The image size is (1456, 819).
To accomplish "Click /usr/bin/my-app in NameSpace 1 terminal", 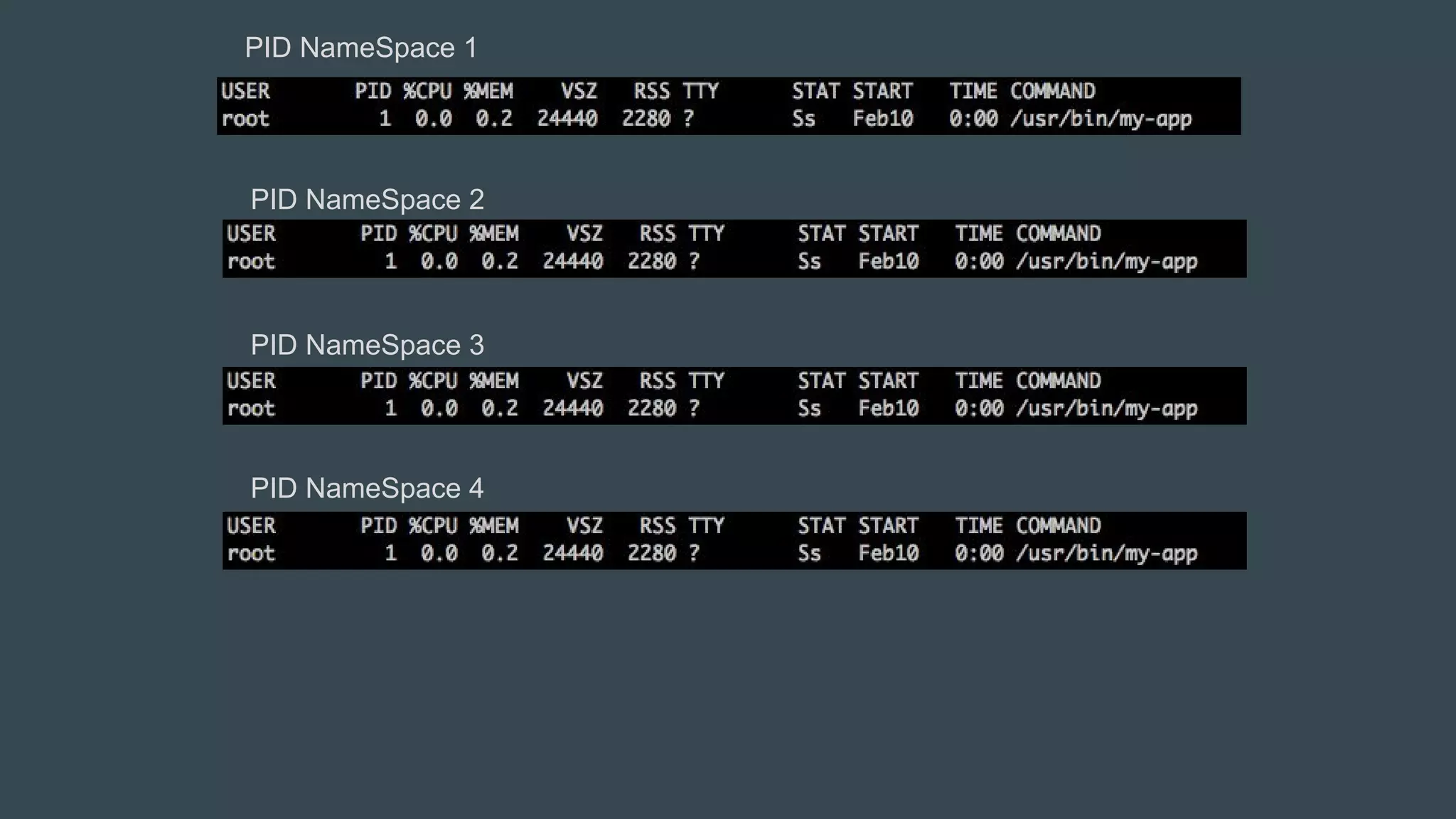I will [1101, 119].
